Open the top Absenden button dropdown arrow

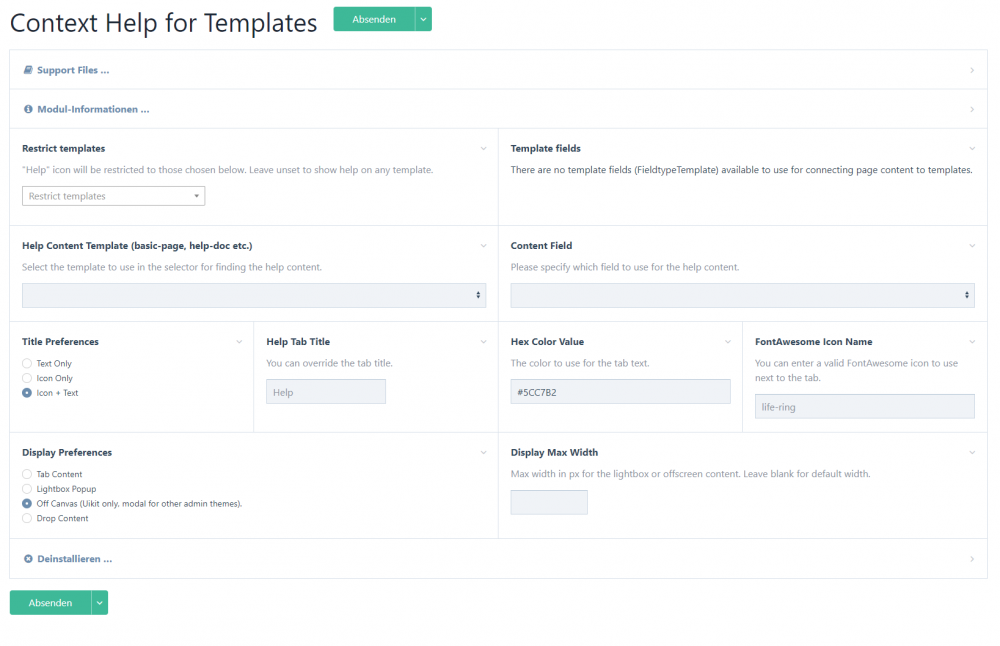pos(423,19)
